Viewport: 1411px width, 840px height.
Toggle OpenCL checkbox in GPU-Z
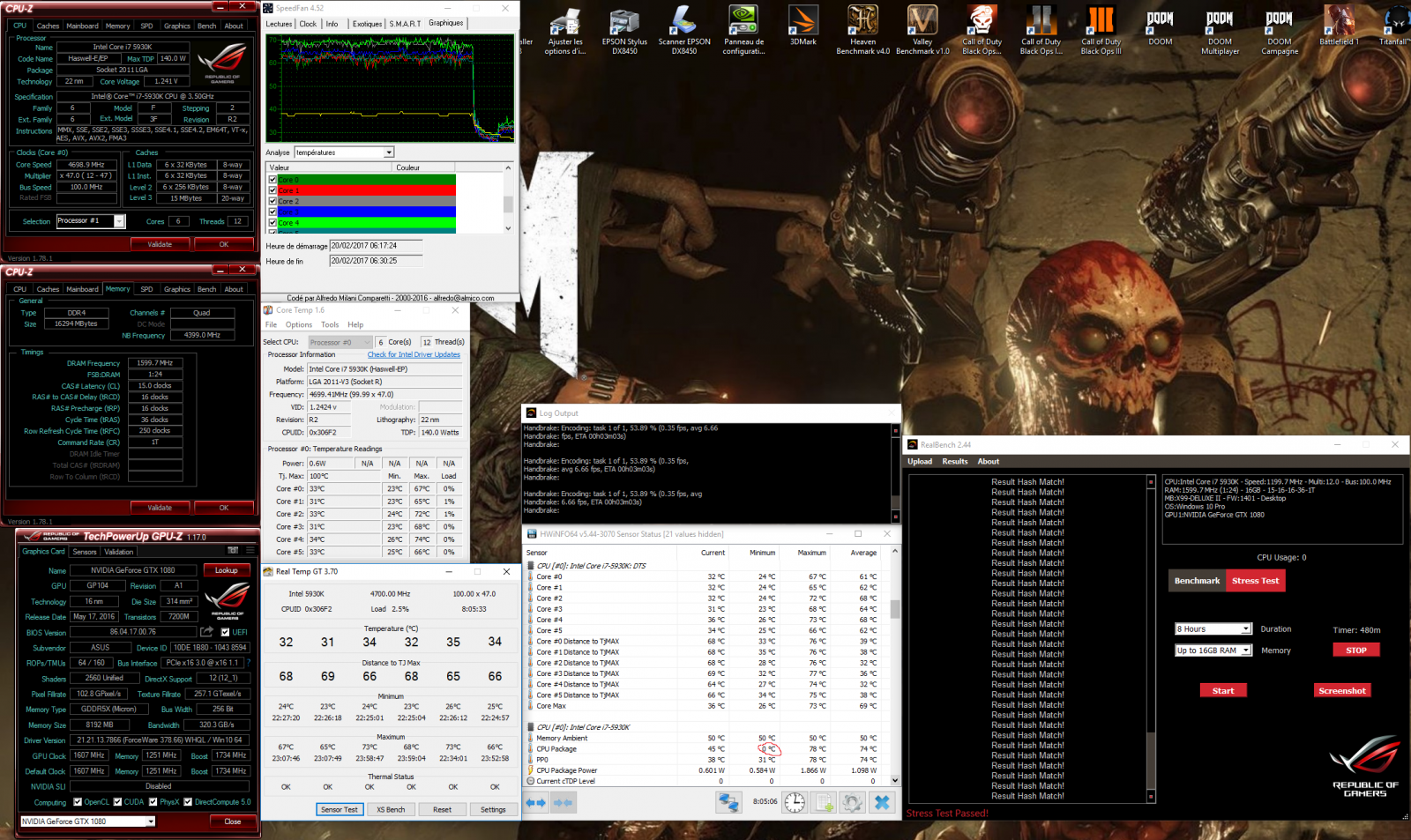[78, 802]
